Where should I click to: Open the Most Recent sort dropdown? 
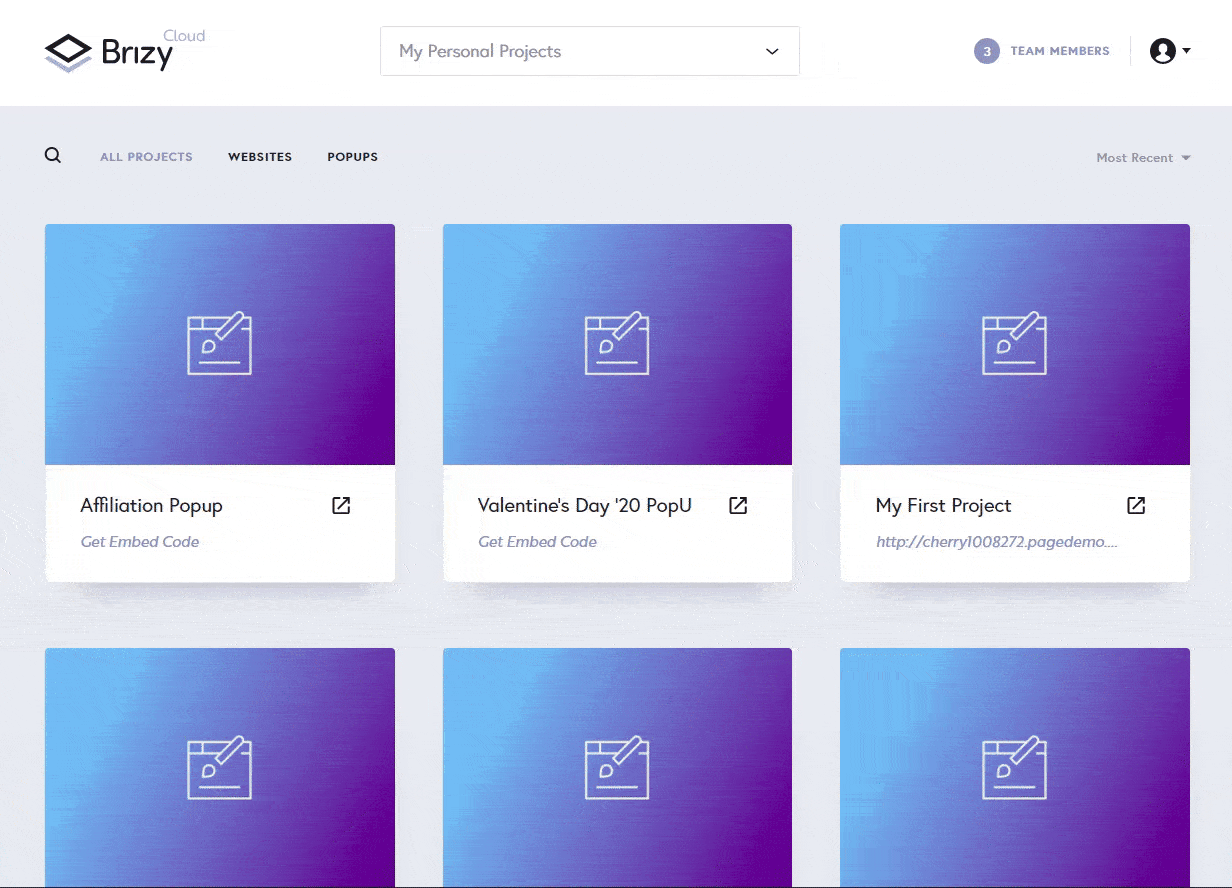pos(1143,158)
